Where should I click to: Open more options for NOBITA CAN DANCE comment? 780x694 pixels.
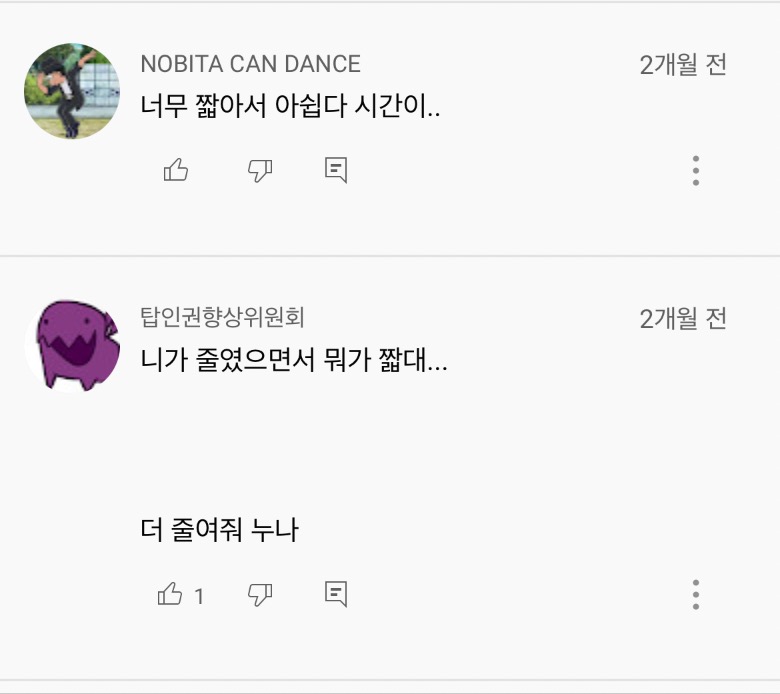pyautogui.click(x=696, y=171)
